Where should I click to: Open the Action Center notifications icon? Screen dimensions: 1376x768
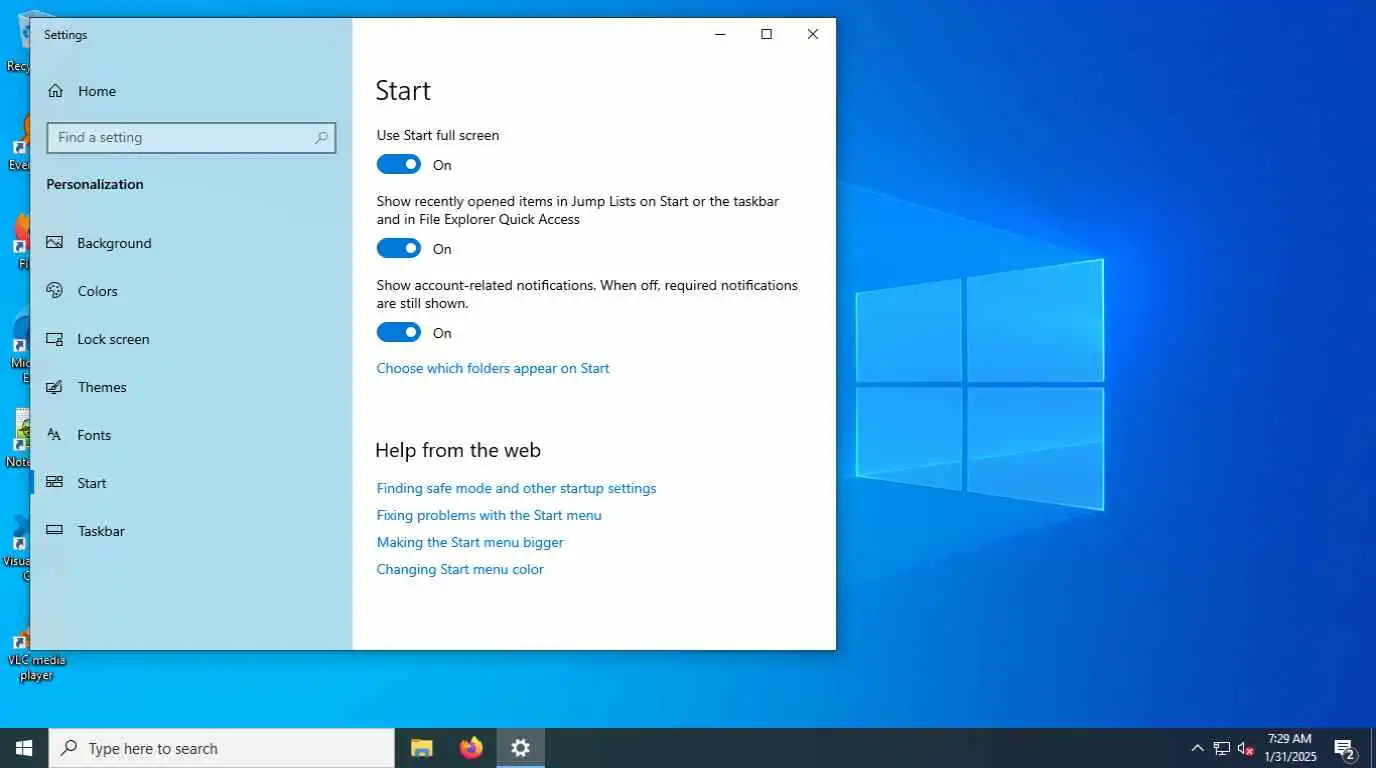click(x=1345, y=748)
